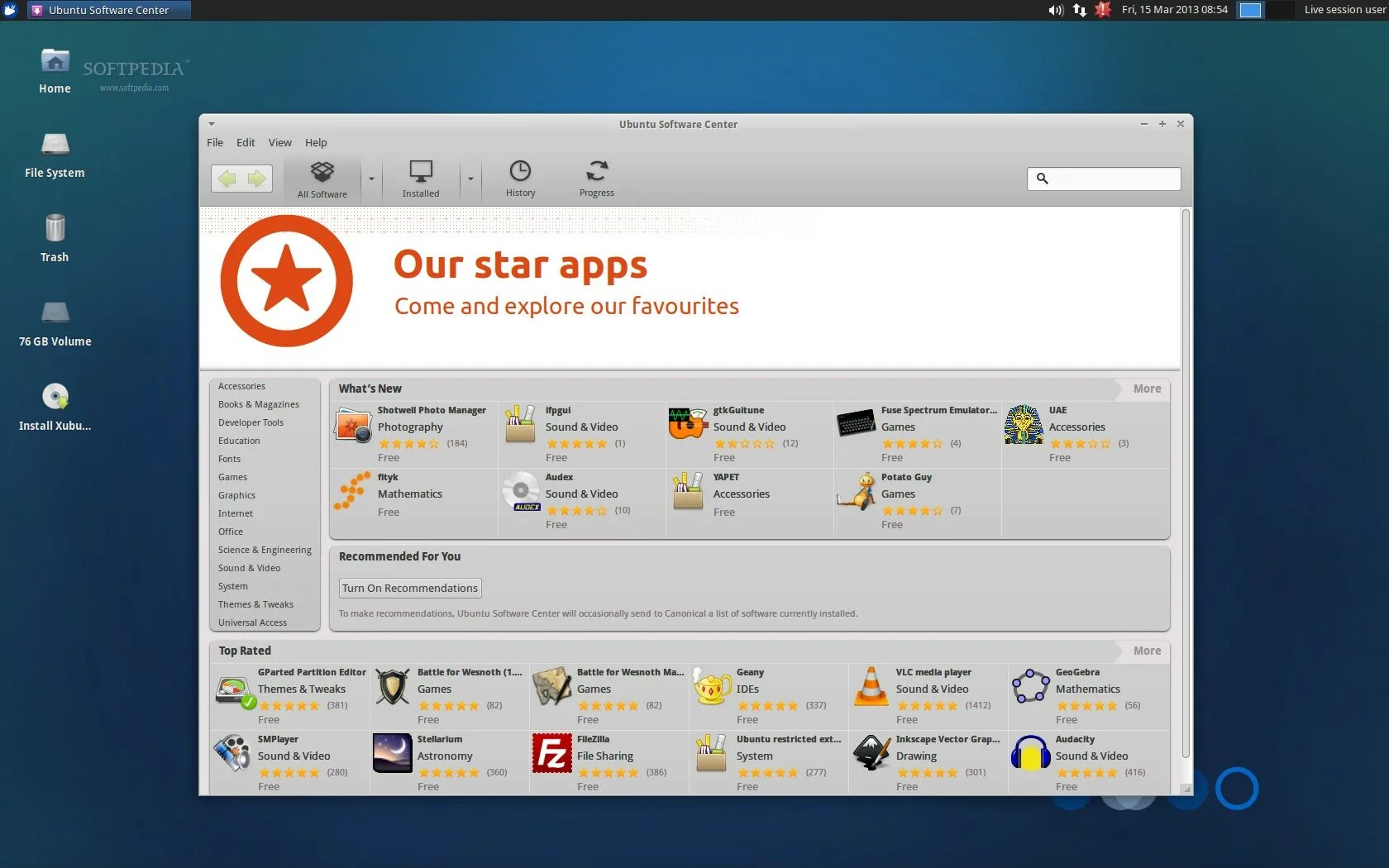1389x868 pixels.
Task: Select the Developer Tools category
Action: (x=251, y=422)
